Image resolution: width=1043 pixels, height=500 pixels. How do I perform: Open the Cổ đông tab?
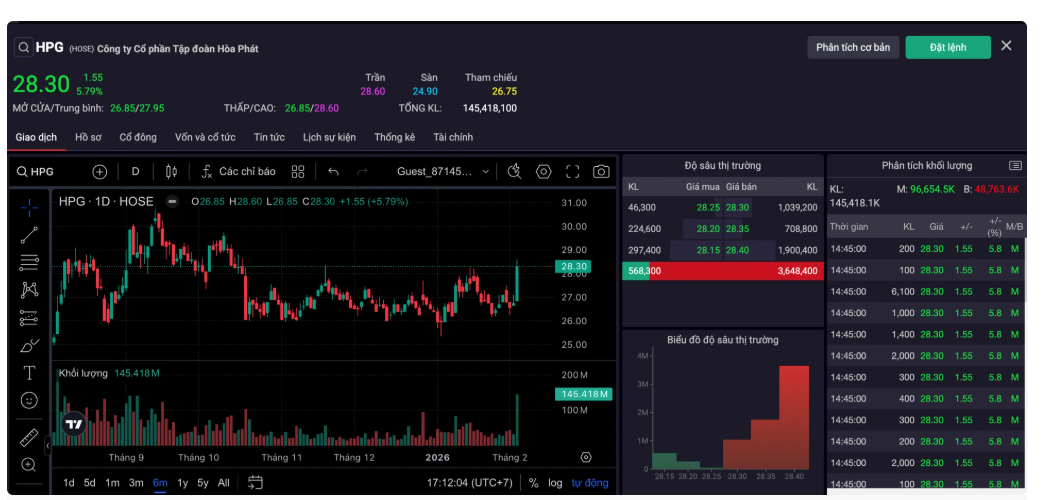[138, 137]
